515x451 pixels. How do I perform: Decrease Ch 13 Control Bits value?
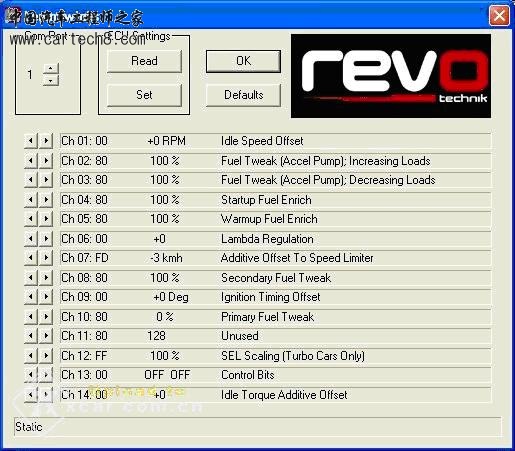[x=31, y=375]
